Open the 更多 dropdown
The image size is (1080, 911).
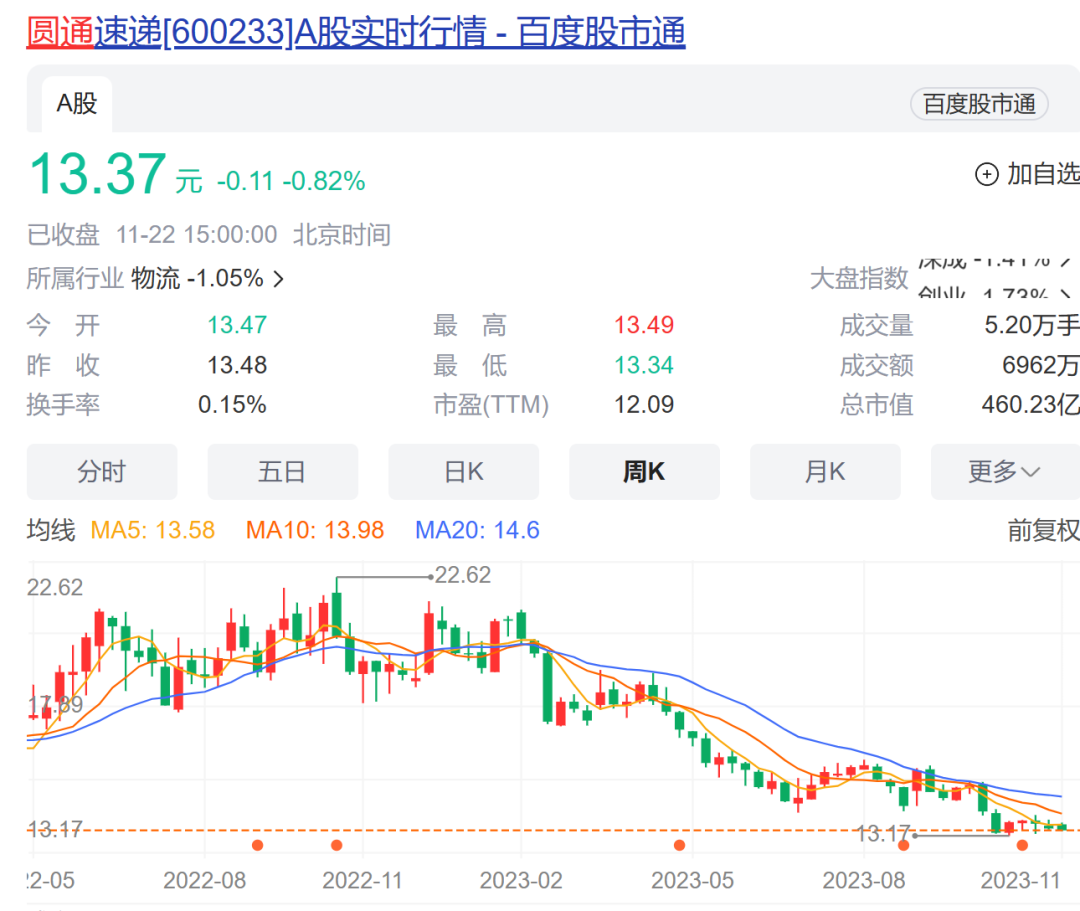1004,472
